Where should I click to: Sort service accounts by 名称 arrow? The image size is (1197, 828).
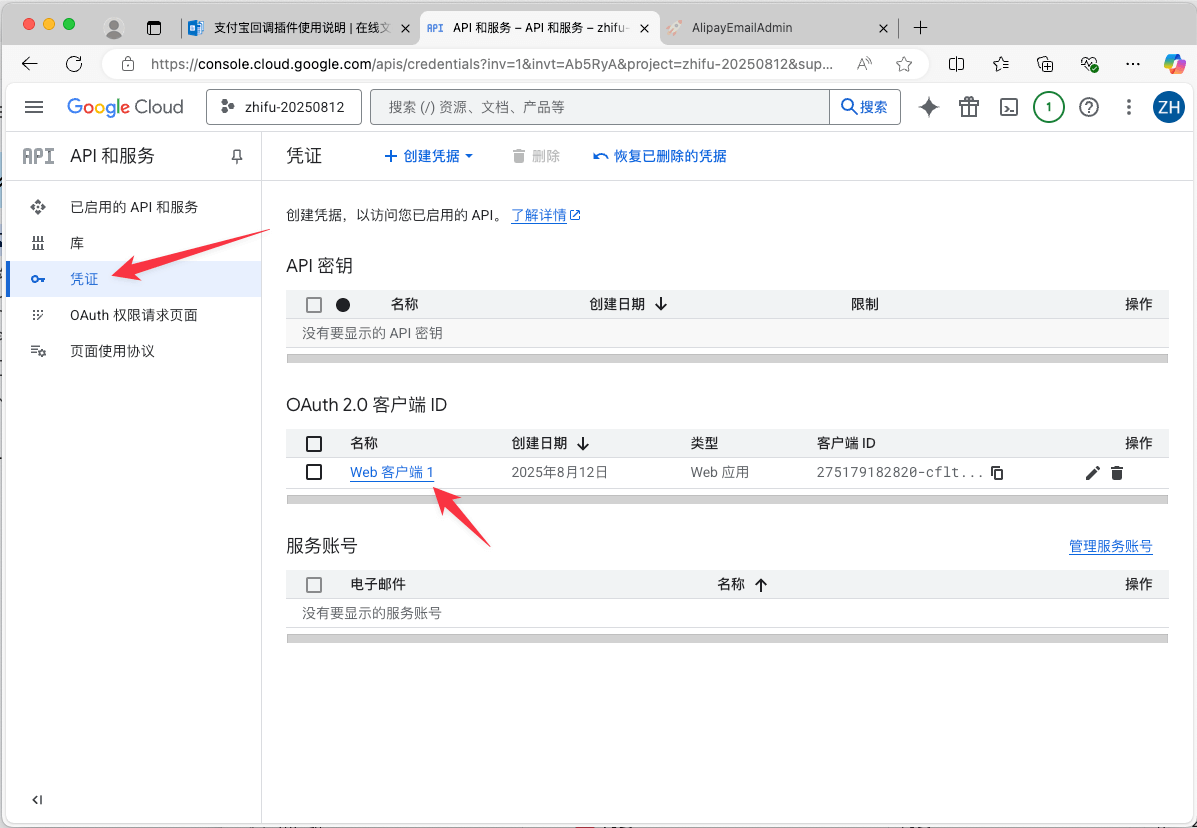coord(760,585)
